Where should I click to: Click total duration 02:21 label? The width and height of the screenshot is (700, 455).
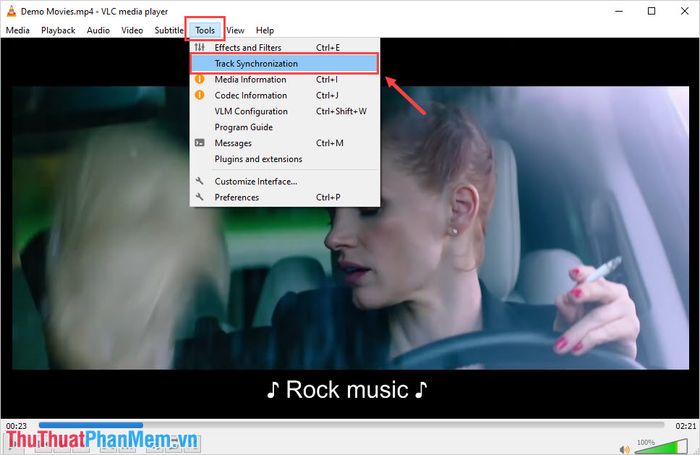tap(686, 426)
